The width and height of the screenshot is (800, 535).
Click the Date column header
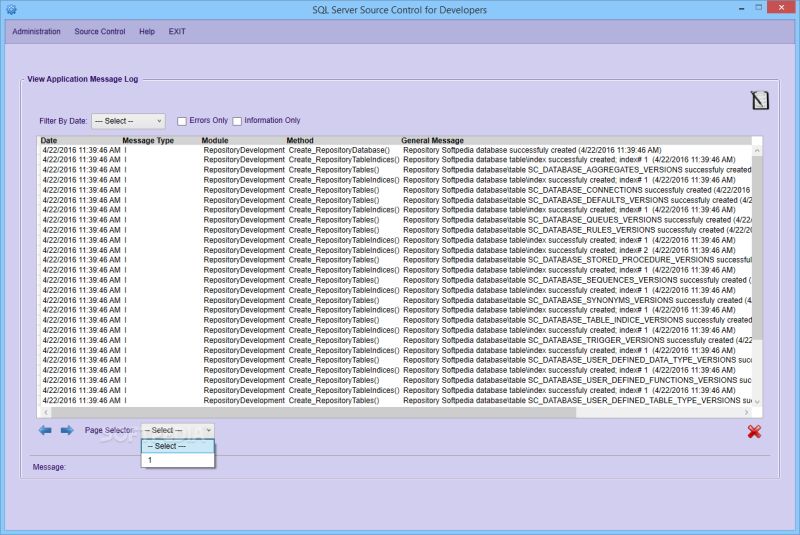pos(49,140)
